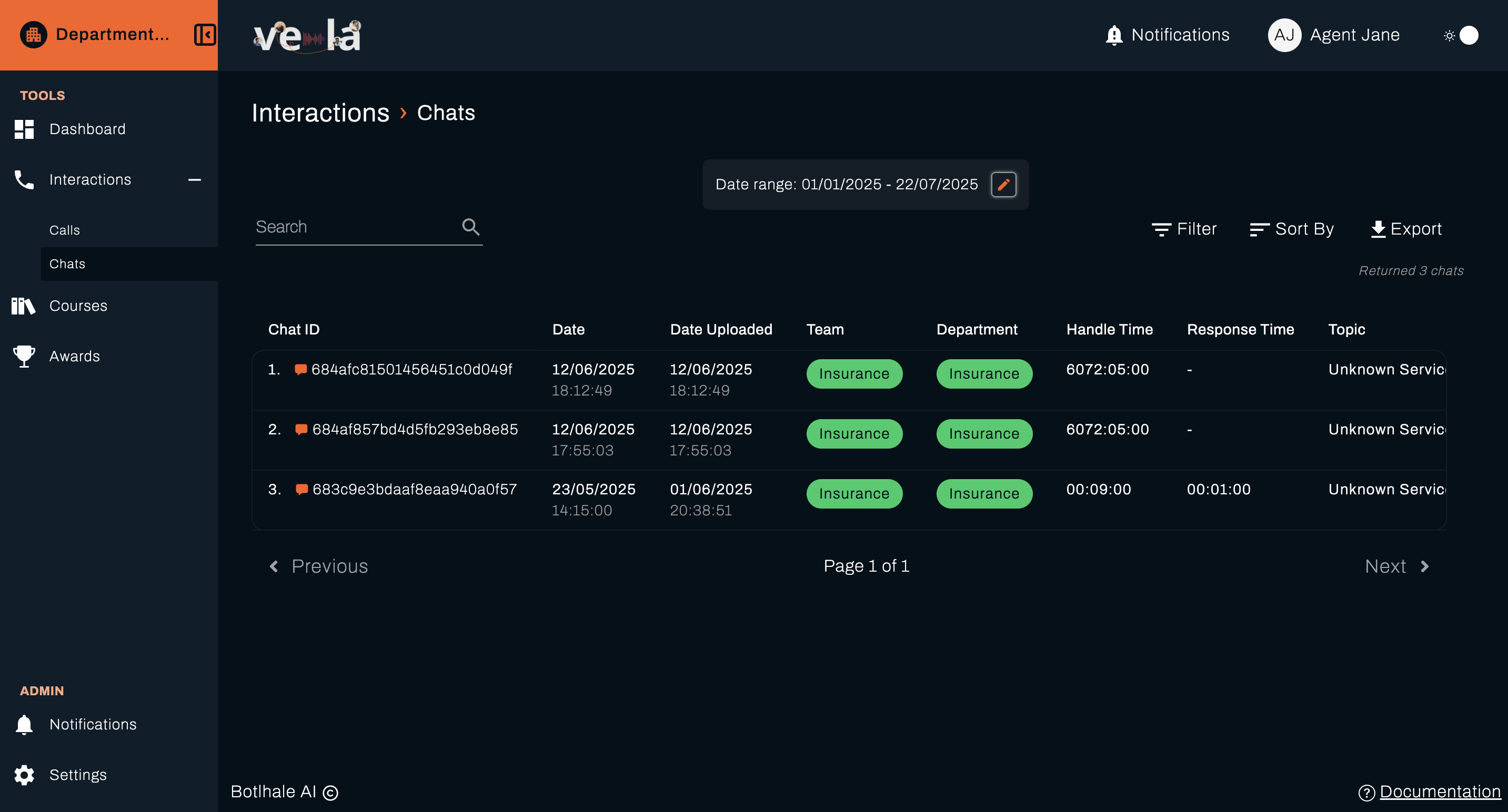Open the Sort By options
This screenshot has width=1508, height=812.
tap(1291, 229)
